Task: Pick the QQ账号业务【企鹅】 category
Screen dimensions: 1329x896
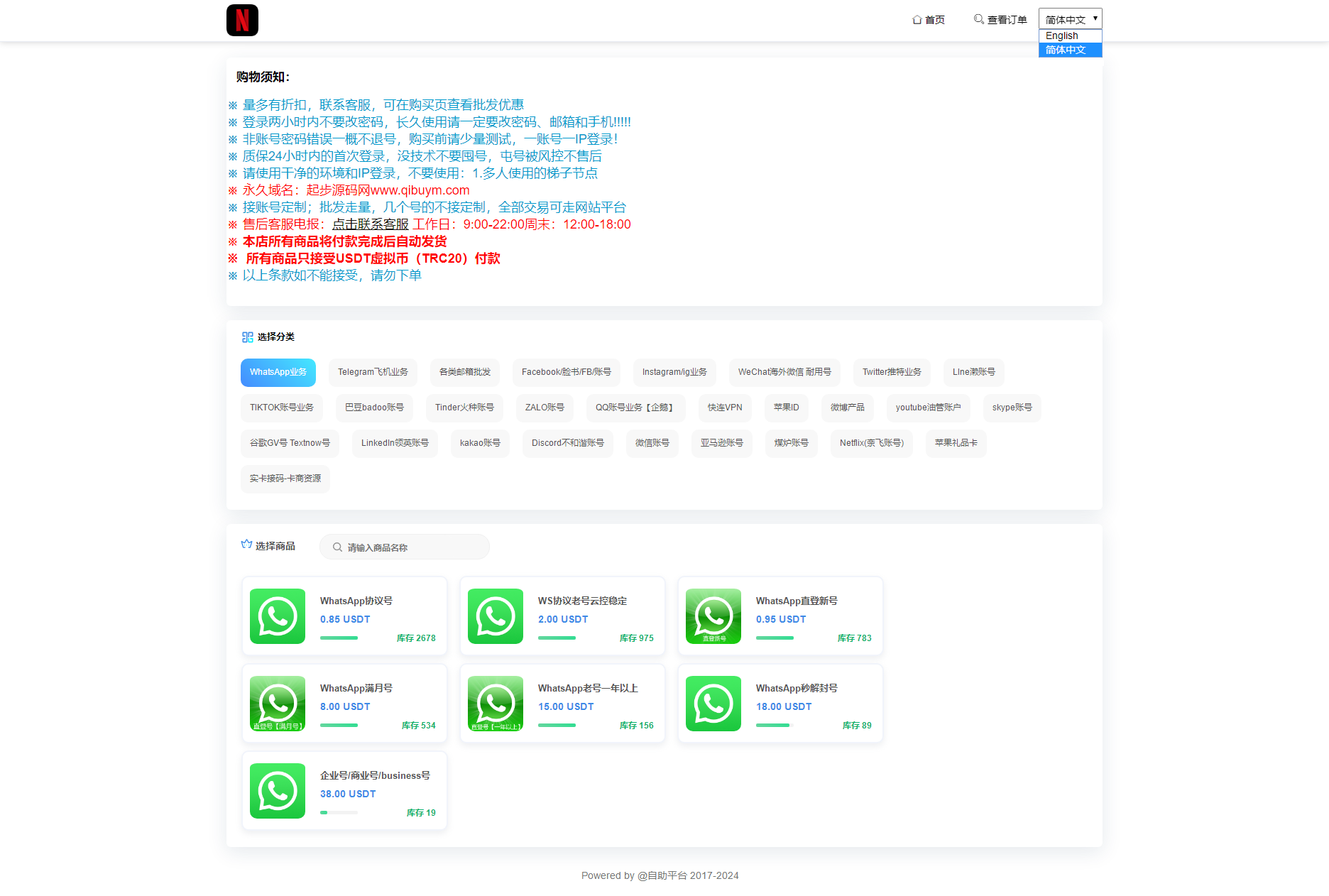Action: pos(636,408)
